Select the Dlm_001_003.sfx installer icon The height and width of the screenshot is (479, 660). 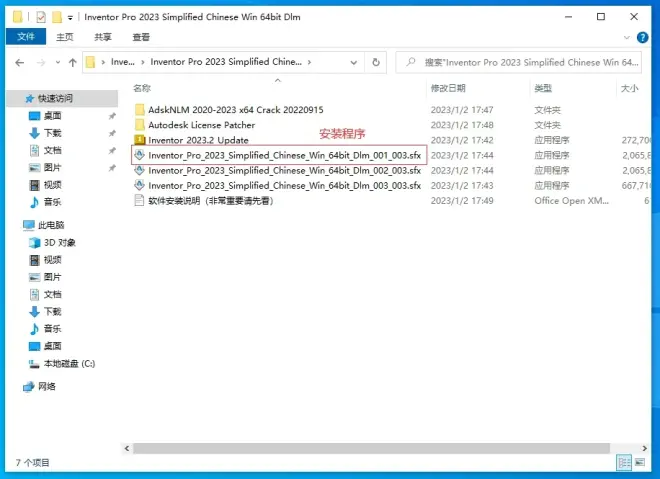[x=139, y=154]
